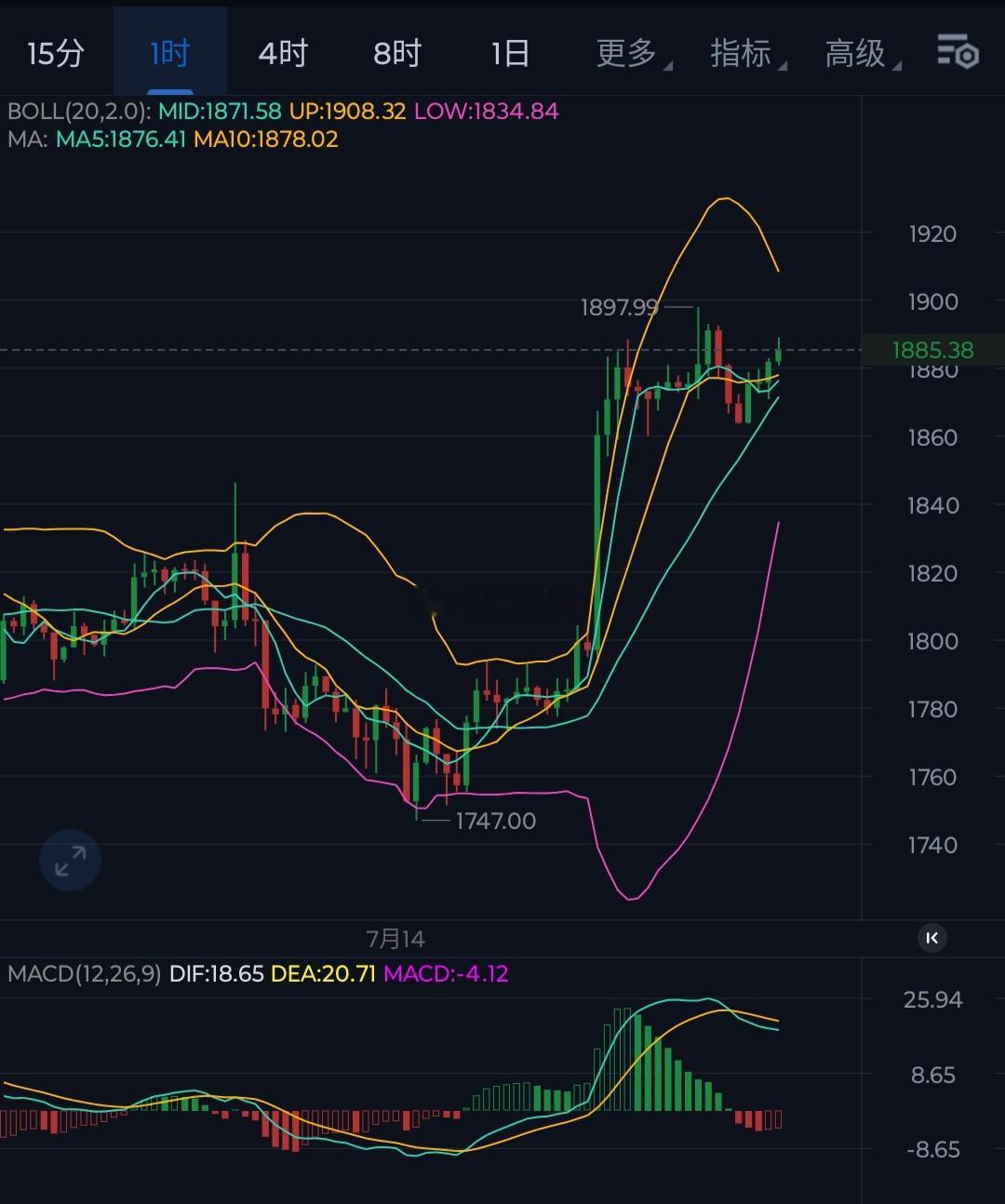
Task: Click the 1860 price axis label
Action: pos(932,437)
